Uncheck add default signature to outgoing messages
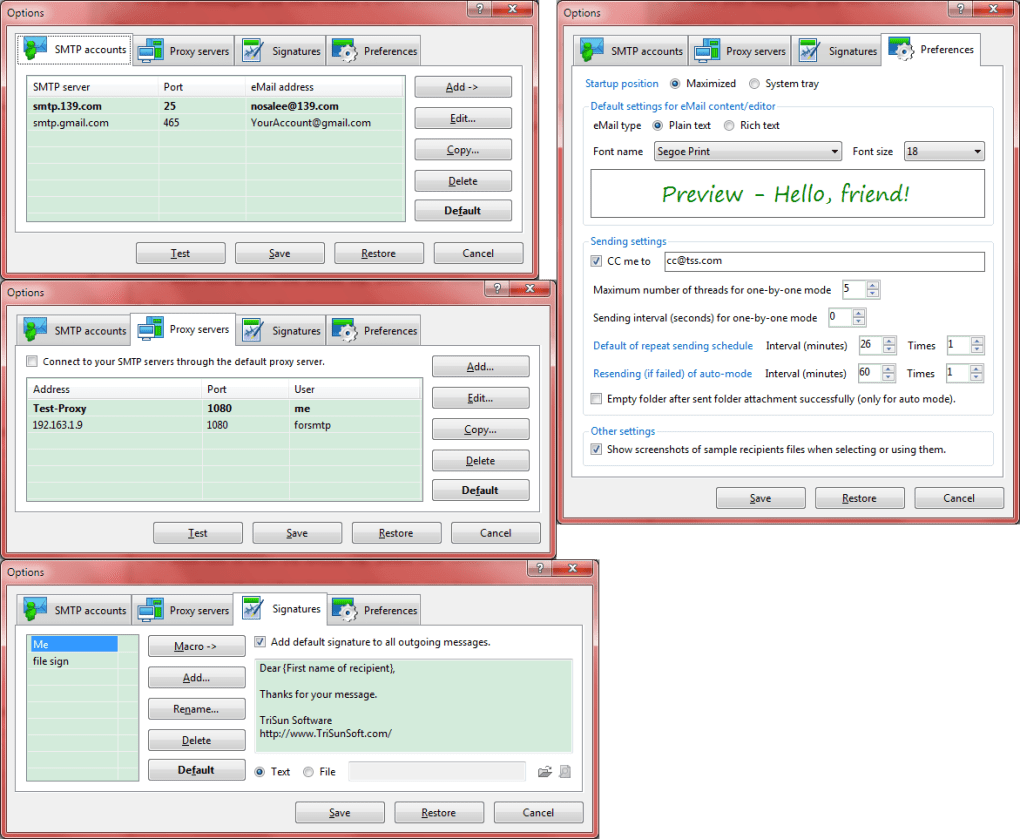 [x=259, y=642]
